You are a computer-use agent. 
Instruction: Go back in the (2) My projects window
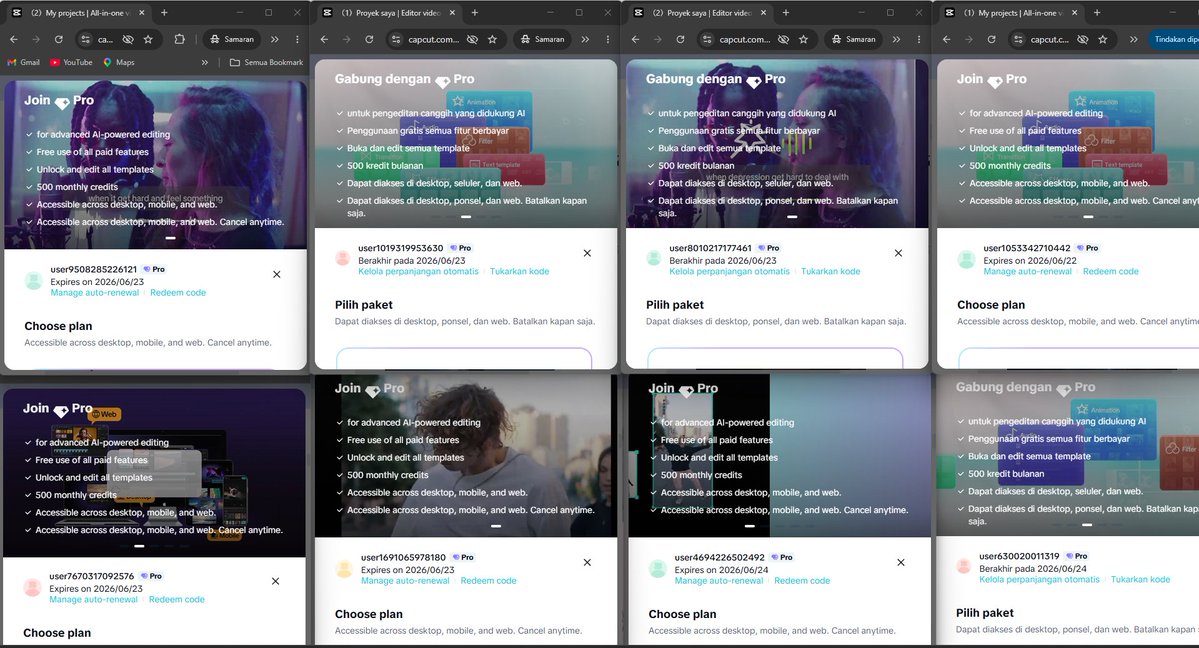click(14, 39)
